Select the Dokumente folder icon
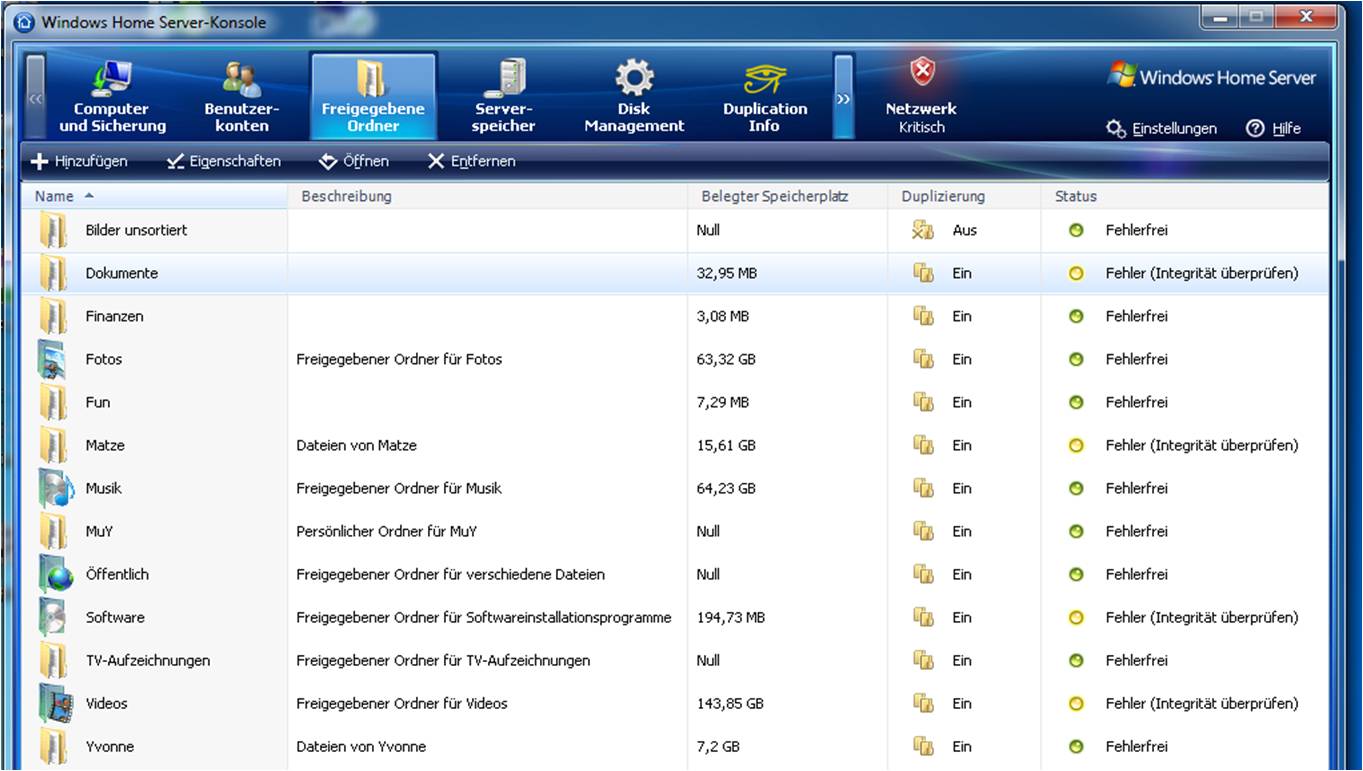The width and height of the screenshot is (1363, 771). coord(53,273)
